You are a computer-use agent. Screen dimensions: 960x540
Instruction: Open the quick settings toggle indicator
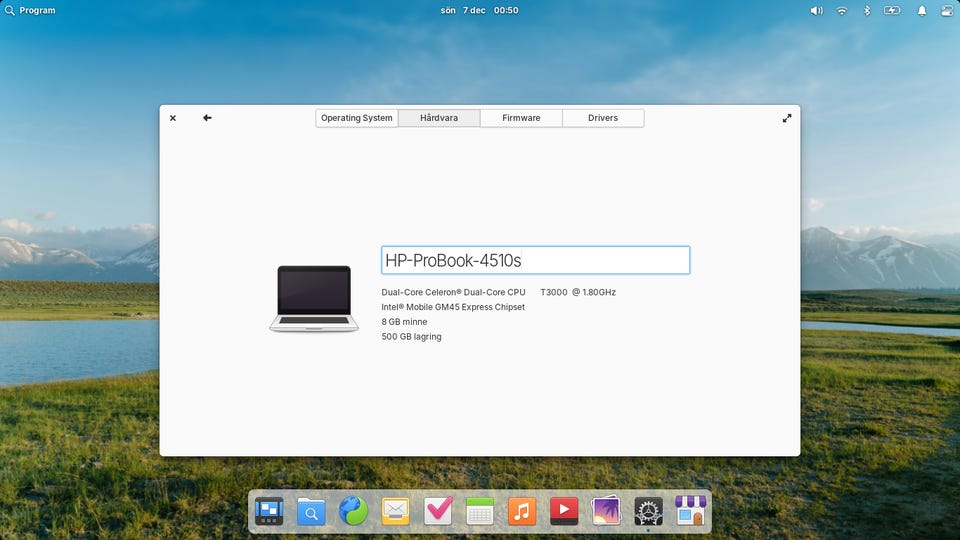(946, 10)
